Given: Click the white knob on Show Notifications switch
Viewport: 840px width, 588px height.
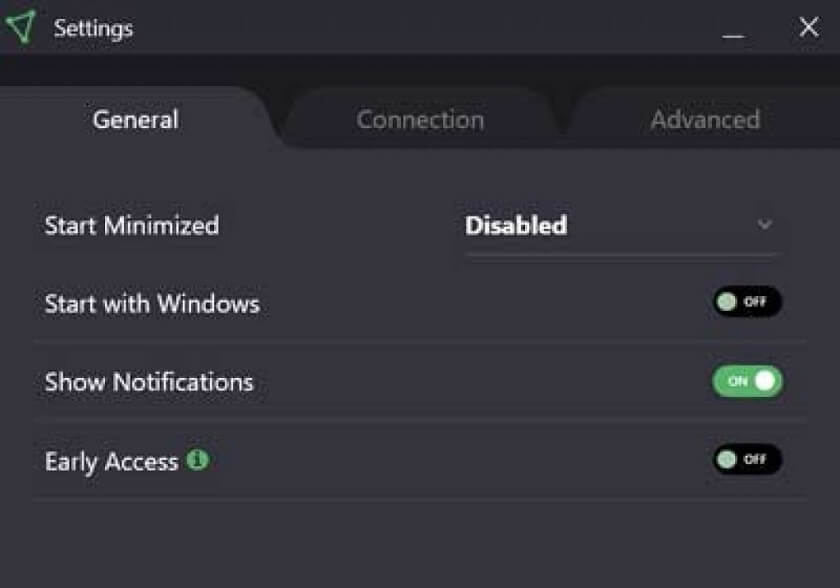Looking at the screenshot, I should click(764, 381).
